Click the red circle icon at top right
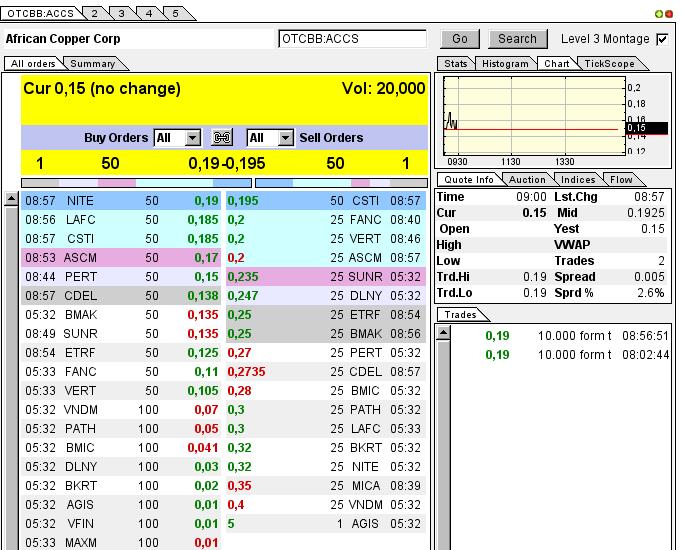This screenshot has height=550, width=686. (x=669, y=13)
